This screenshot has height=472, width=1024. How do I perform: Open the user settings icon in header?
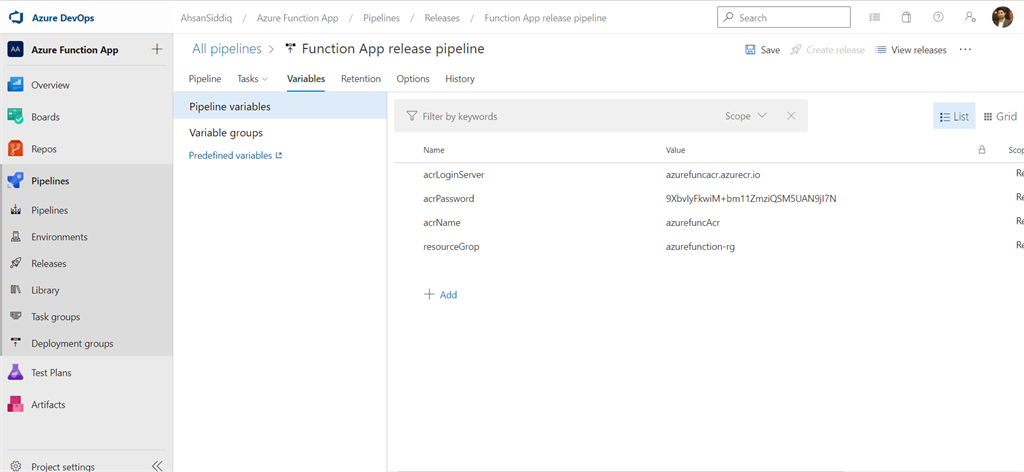(970, 18)
